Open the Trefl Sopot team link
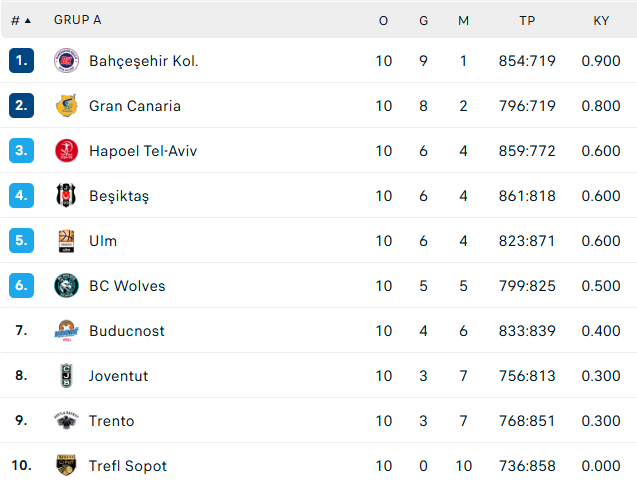This screenshot has width=637, height=485. (x=128, y=466)
